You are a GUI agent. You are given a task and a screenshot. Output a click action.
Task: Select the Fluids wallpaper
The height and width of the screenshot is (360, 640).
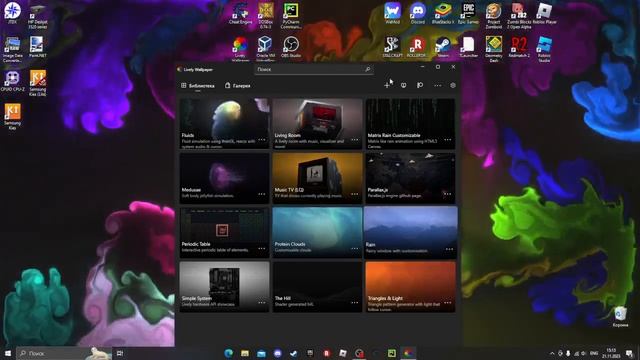click(x=224, y=123)
